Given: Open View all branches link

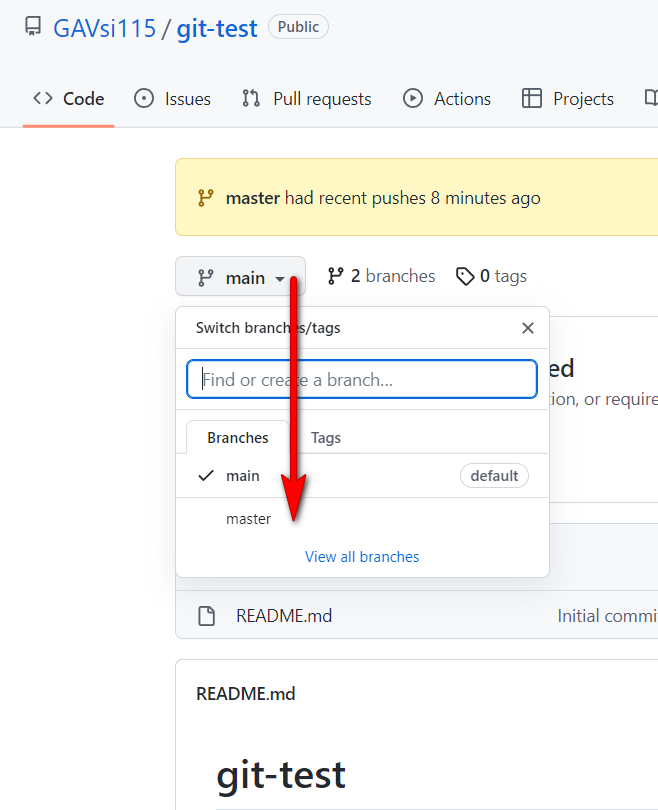Looking at the screenshot, I should pyautogui.click(x=362, y=557).
